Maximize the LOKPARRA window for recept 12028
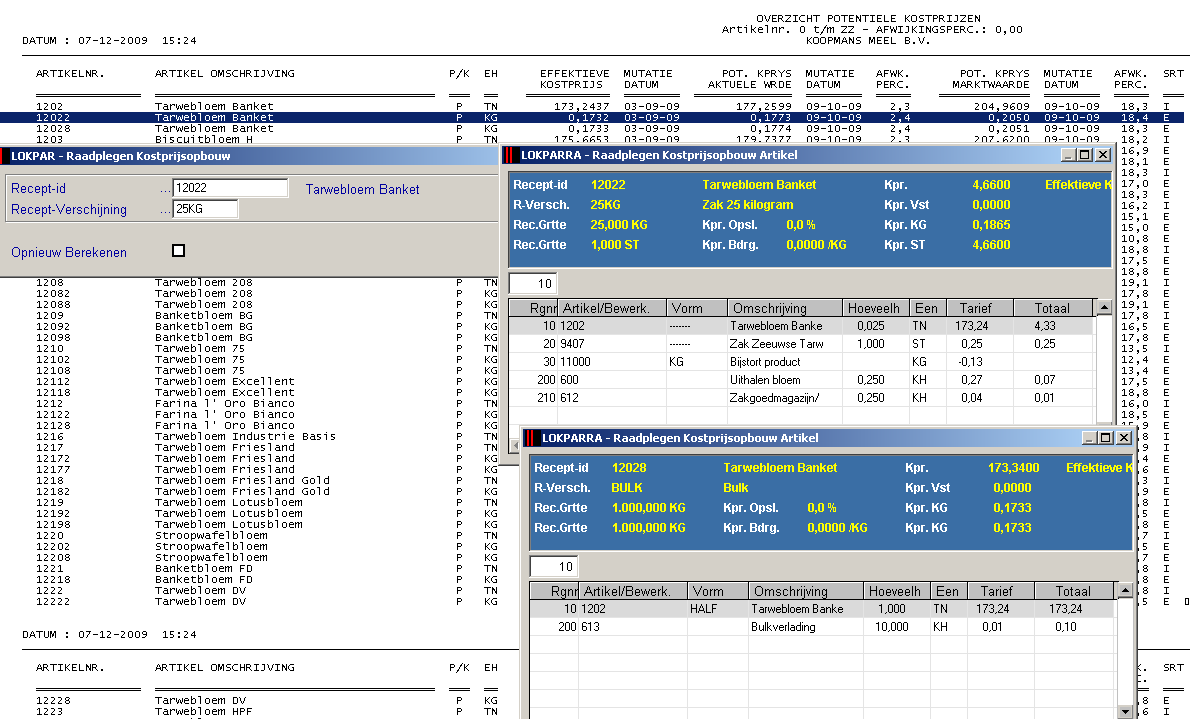The image size is (1190, 719). (1106, 438)
